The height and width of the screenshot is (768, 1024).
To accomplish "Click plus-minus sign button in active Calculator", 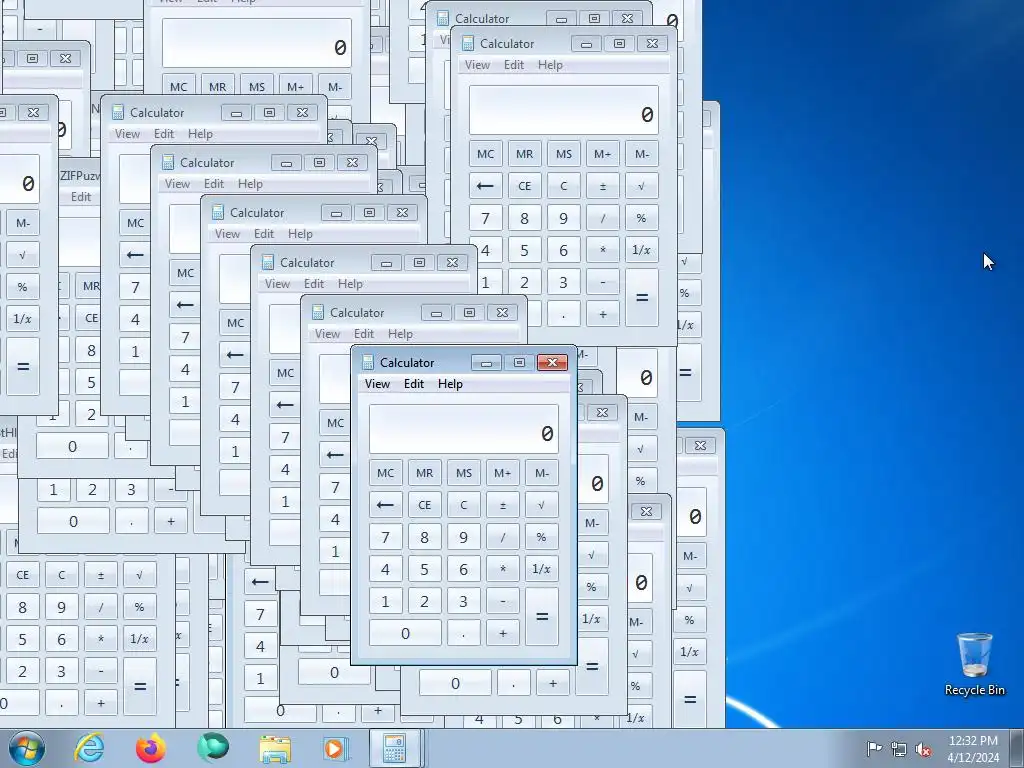I will coord(503,505).
